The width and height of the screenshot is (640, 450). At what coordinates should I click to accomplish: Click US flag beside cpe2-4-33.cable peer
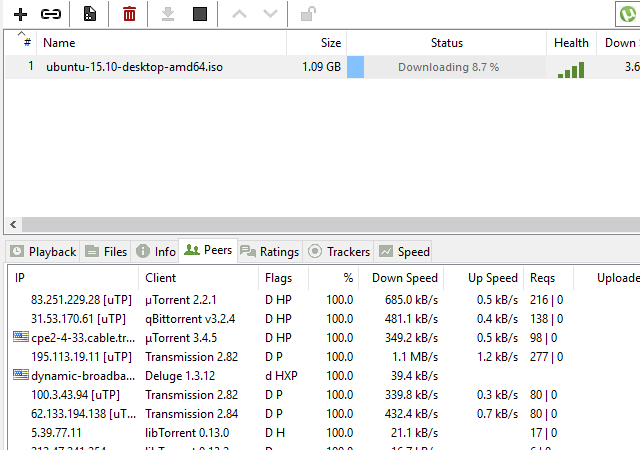click(x=21, y=337)
